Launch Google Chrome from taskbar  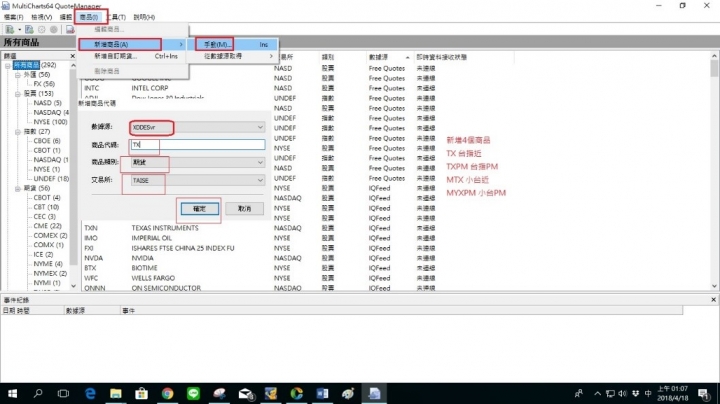pyautogui.click(x=168, y=393)
